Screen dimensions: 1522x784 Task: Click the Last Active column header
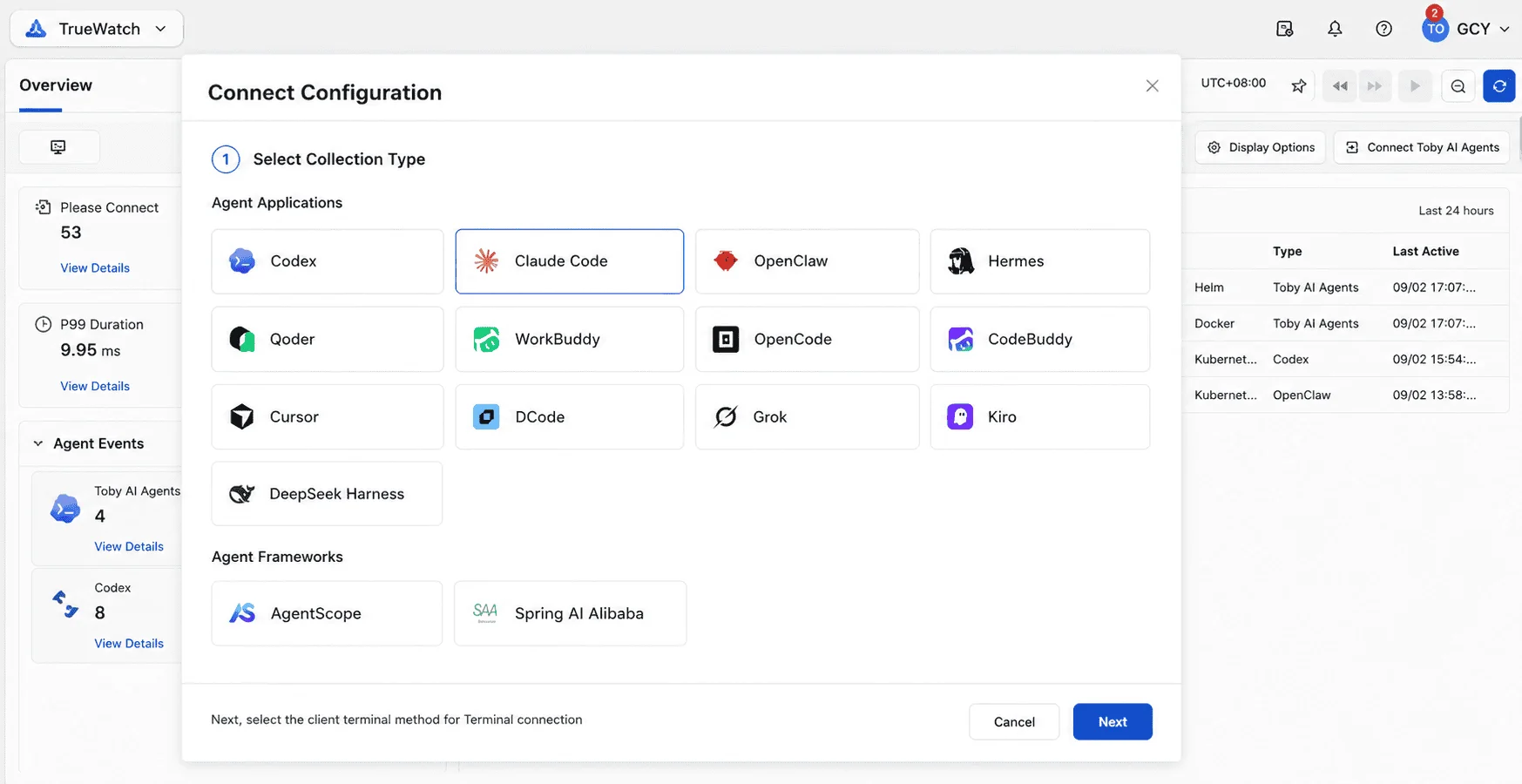[x=1425, y=252]
